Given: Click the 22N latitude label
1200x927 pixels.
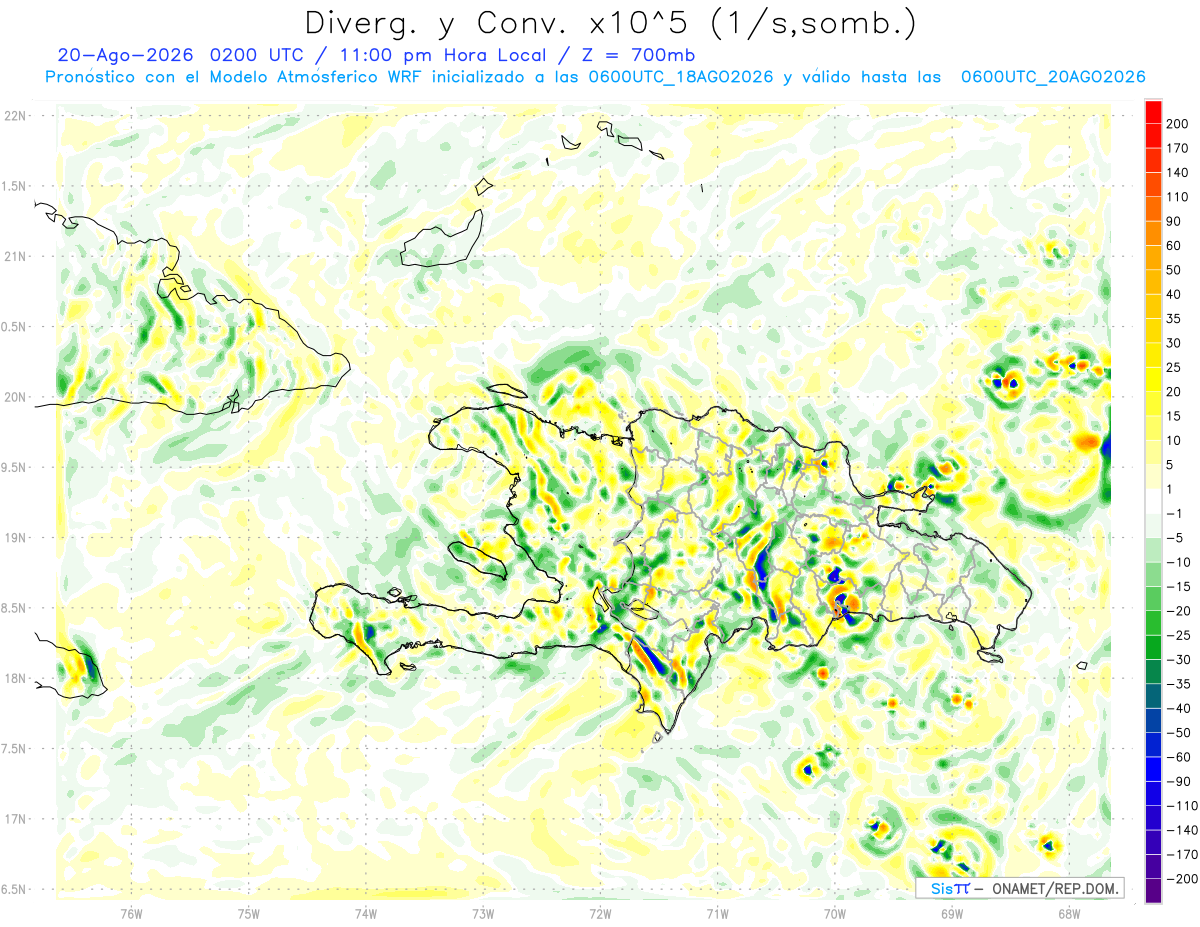Looking at the screenshot, I should coord(15,116).
